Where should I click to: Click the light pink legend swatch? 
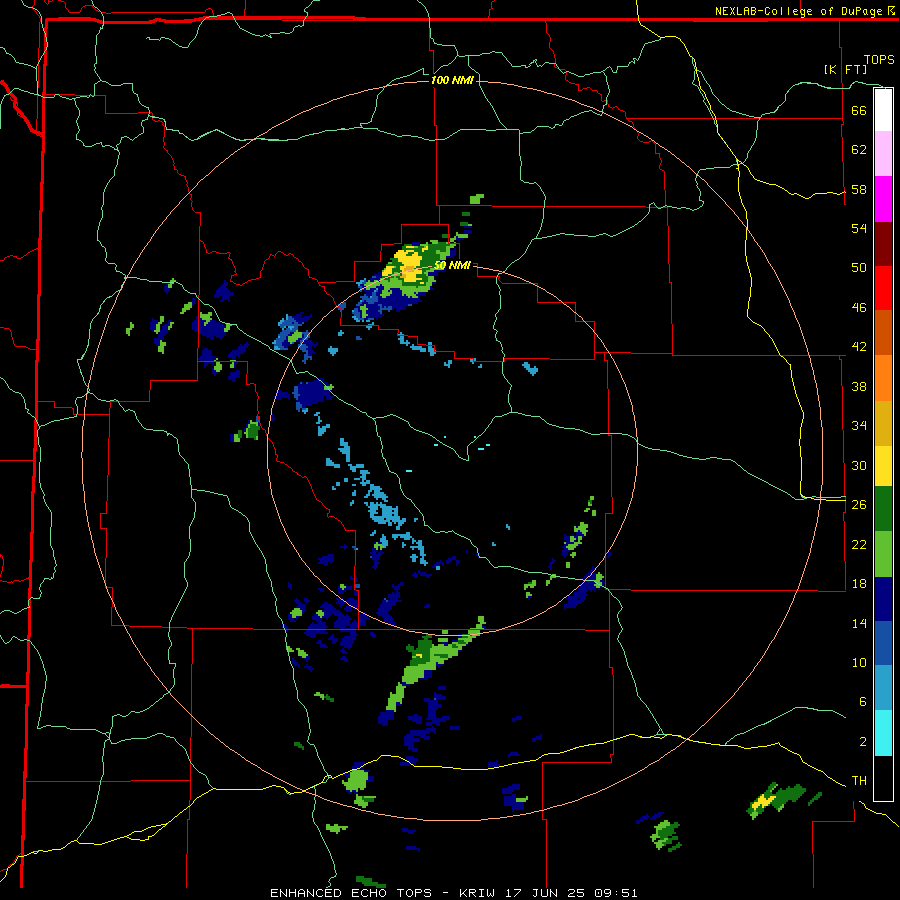click(x=883, y=154)
